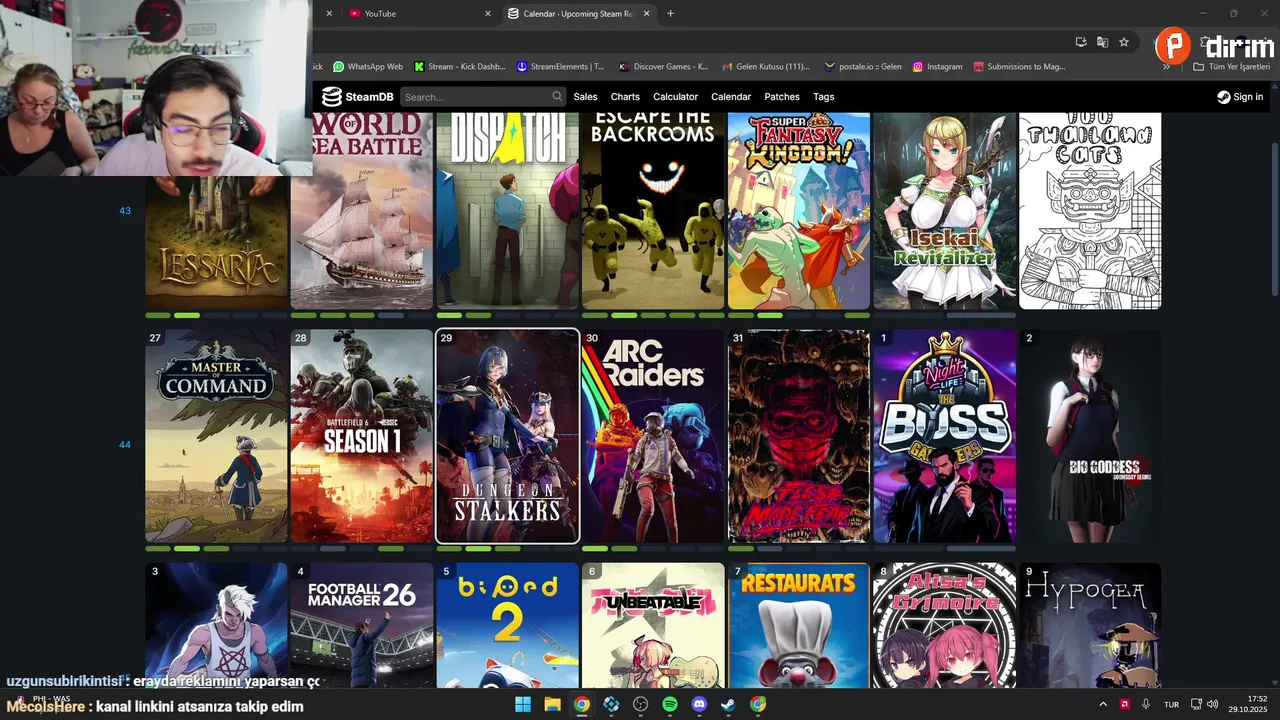This screenshot has height=720, width=1280.
Task: Open Spotify from taskbar
Action: click(x=670, y=704)
